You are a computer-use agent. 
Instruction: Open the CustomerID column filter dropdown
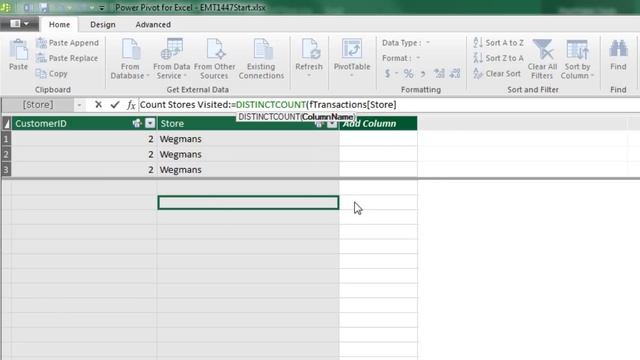tap(150, 123)
